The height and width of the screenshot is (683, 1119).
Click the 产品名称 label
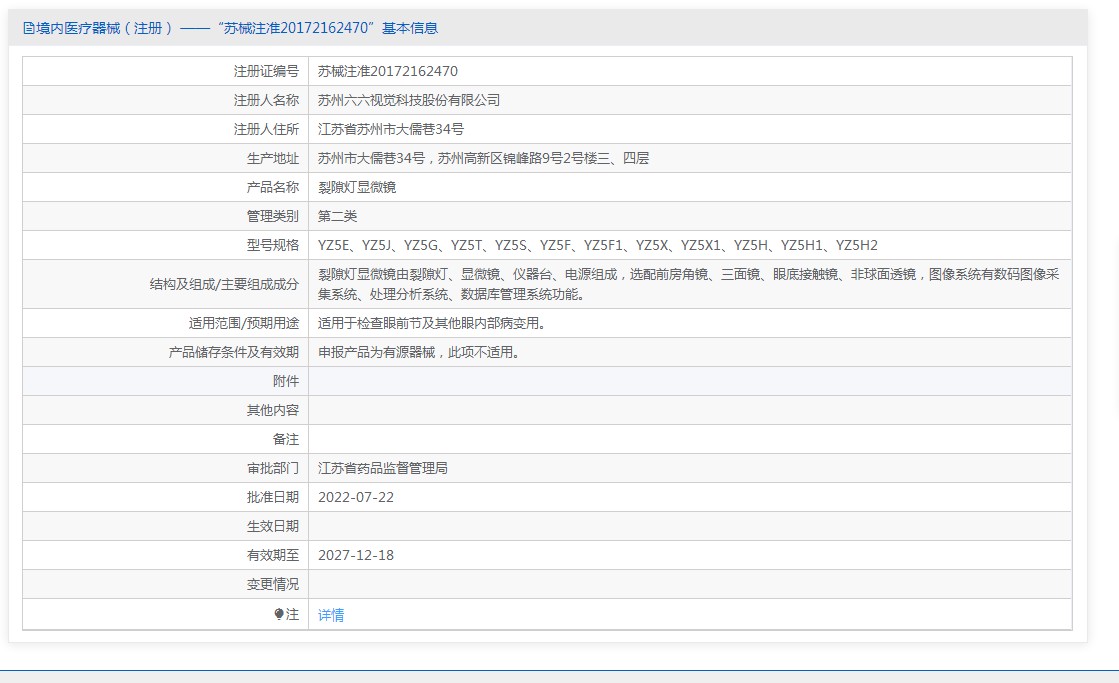click(273, 187)
